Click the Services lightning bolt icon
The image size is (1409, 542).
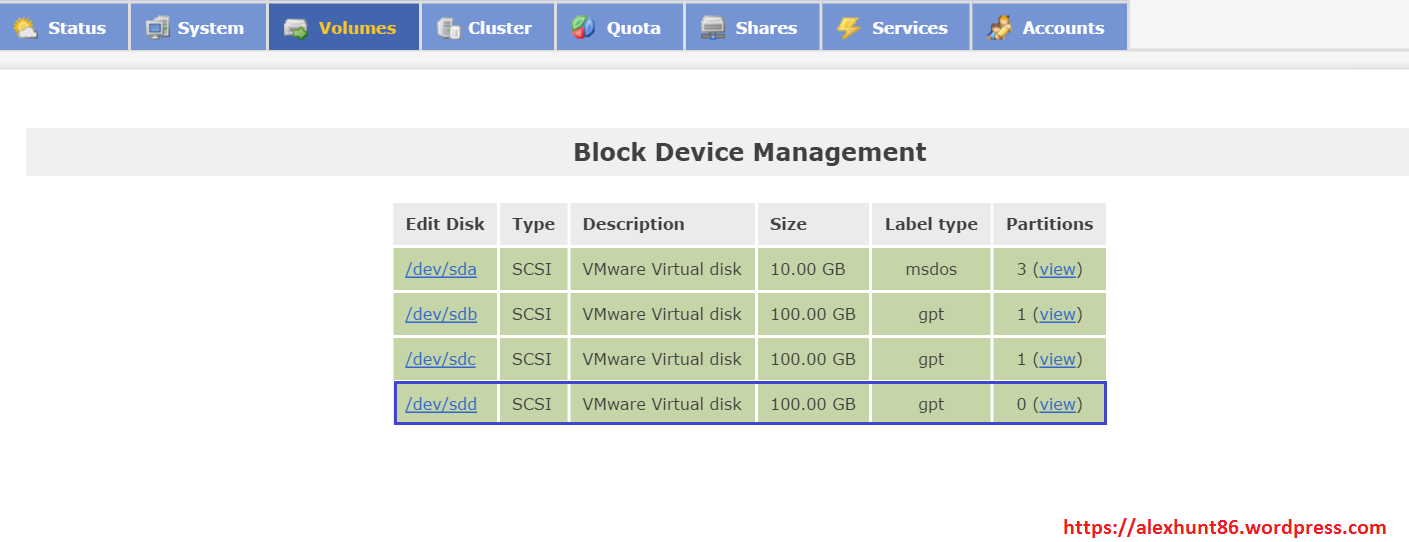click(x=849, y=28)
